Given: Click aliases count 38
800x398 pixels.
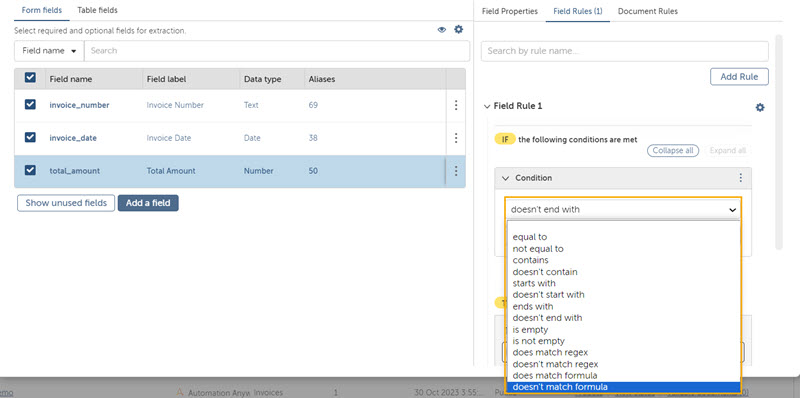Looking at the screenshot, I should [313, 138].
